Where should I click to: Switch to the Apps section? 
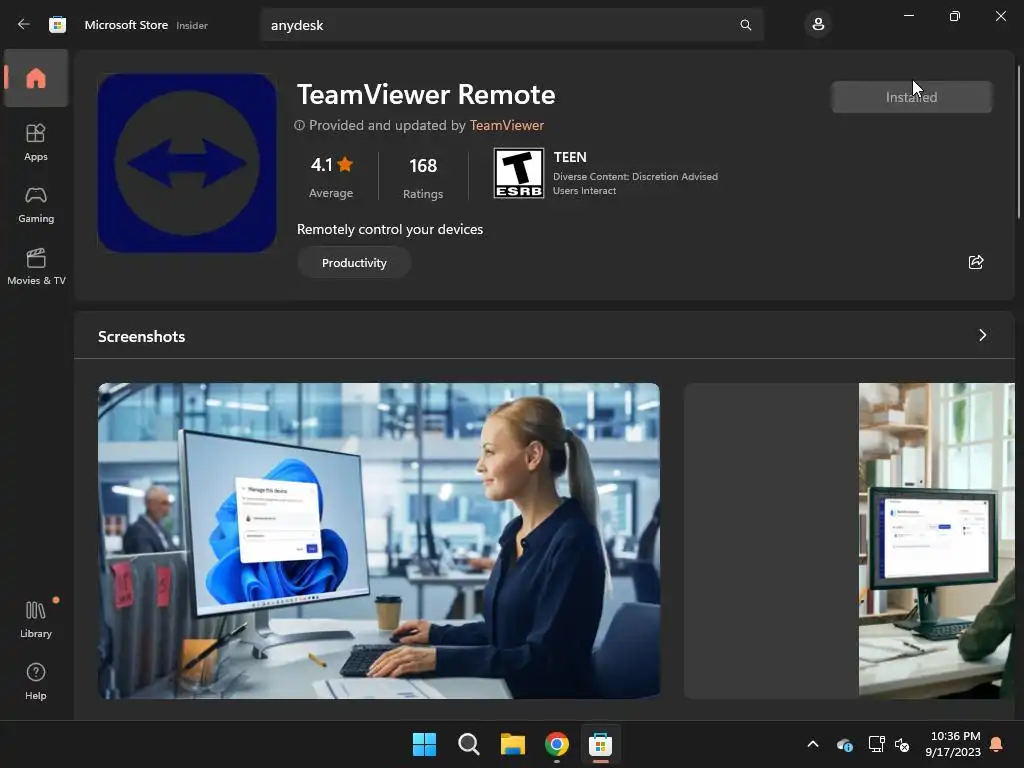36,142
